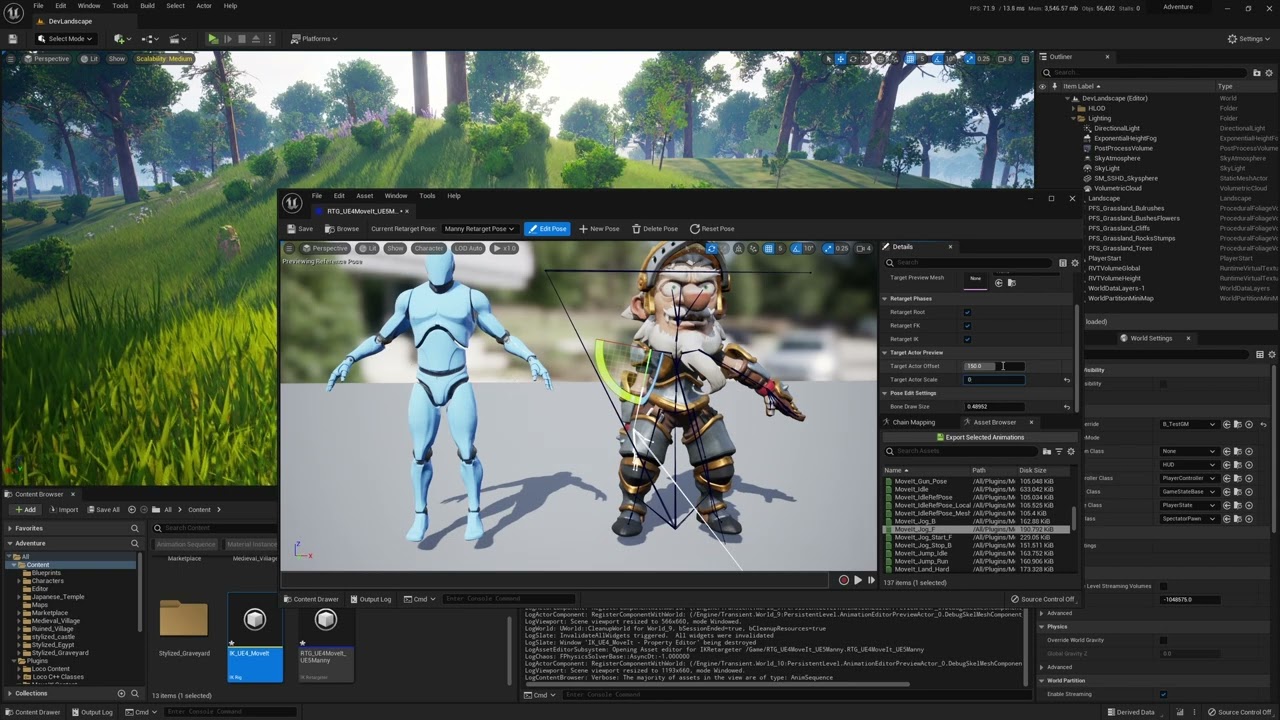Viewport: 1280px width, 720px height.
Task: Open the Current Retarget Pose dropdown
Action: 479,229
